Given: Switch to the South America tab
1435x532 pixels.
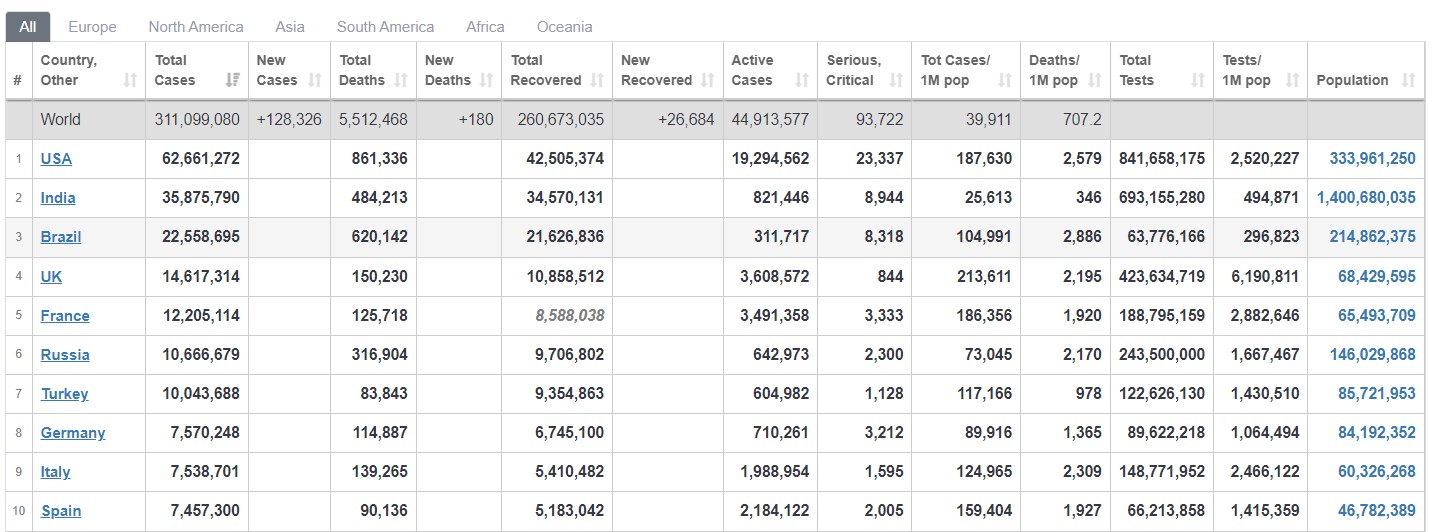Looking at the screenshot, I should click(385, 27).
